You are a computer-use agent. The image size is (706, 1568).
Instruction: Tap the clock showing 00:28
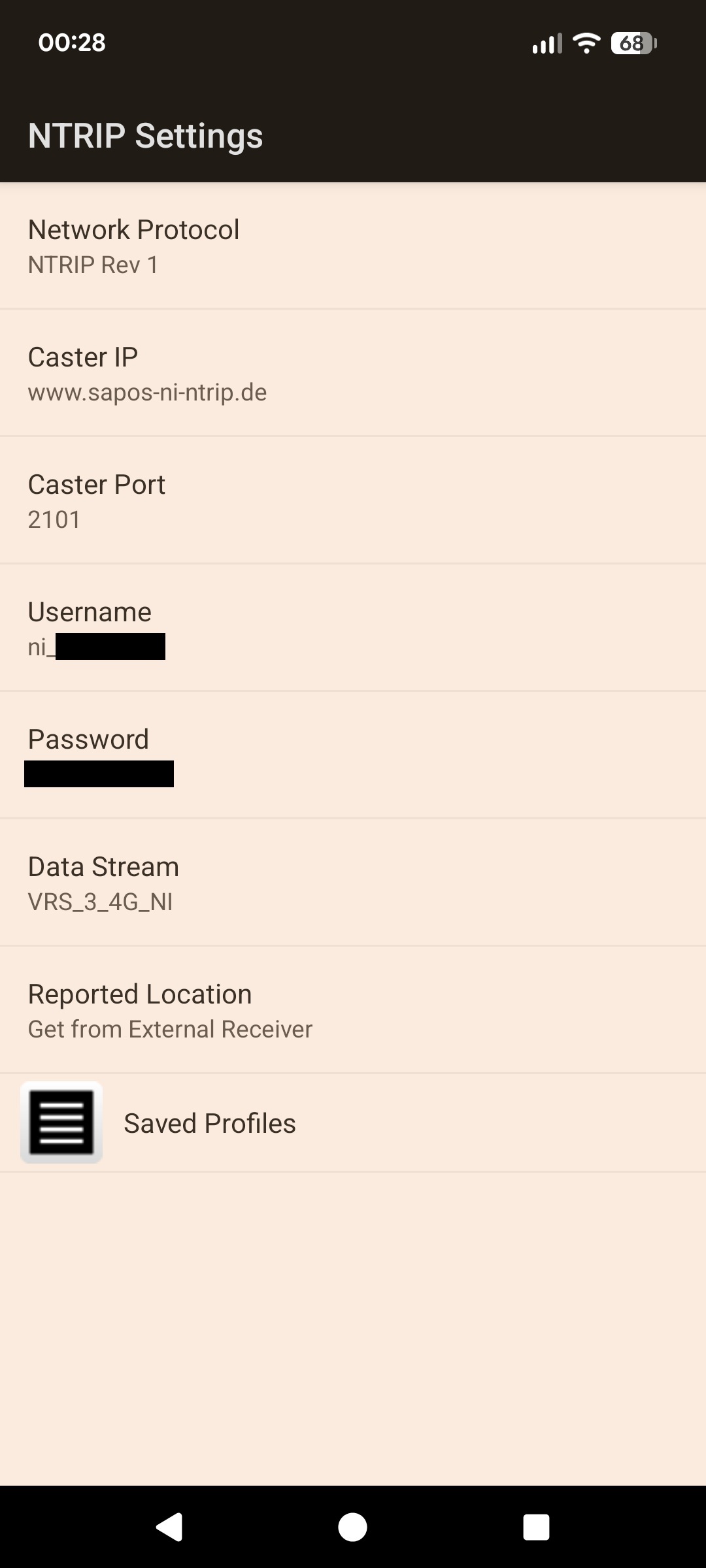point(72,42)
